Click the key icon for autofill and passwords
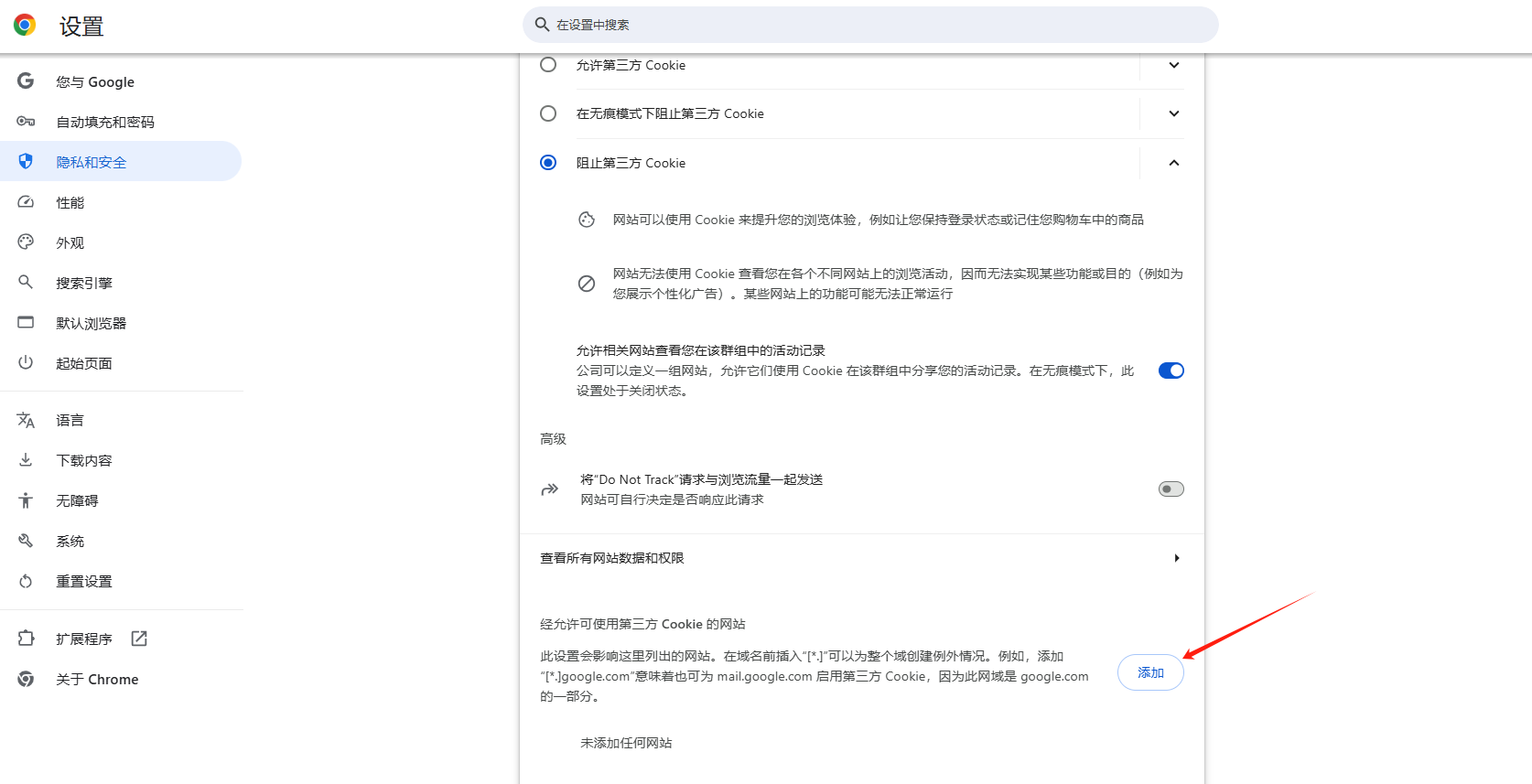Viewport: 1532px width, 784px height. pos(26,121)
